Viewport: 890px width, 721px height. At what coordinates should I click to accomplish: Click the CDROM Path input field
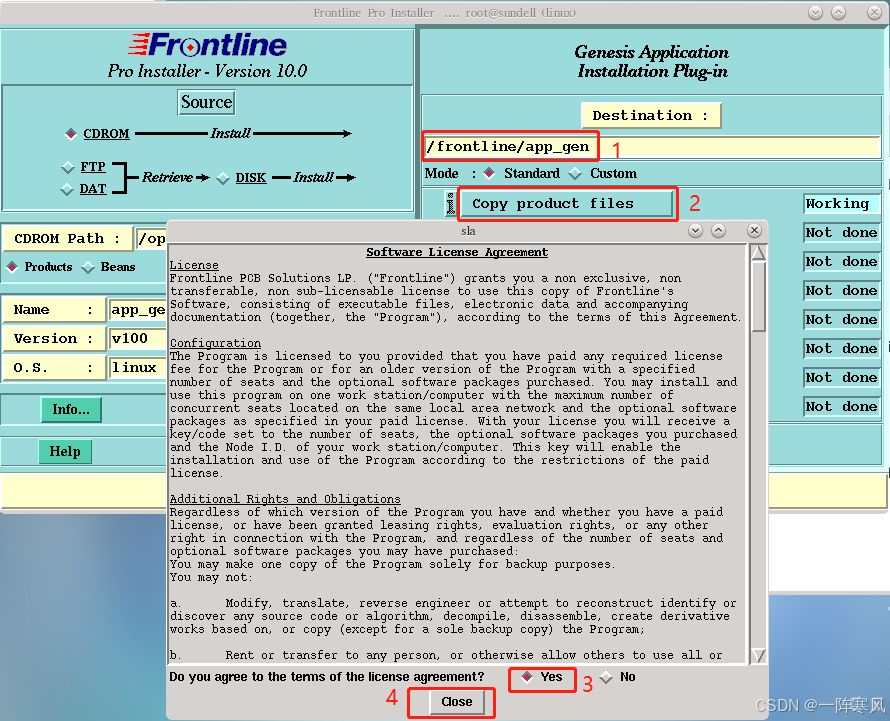(151, 238)
